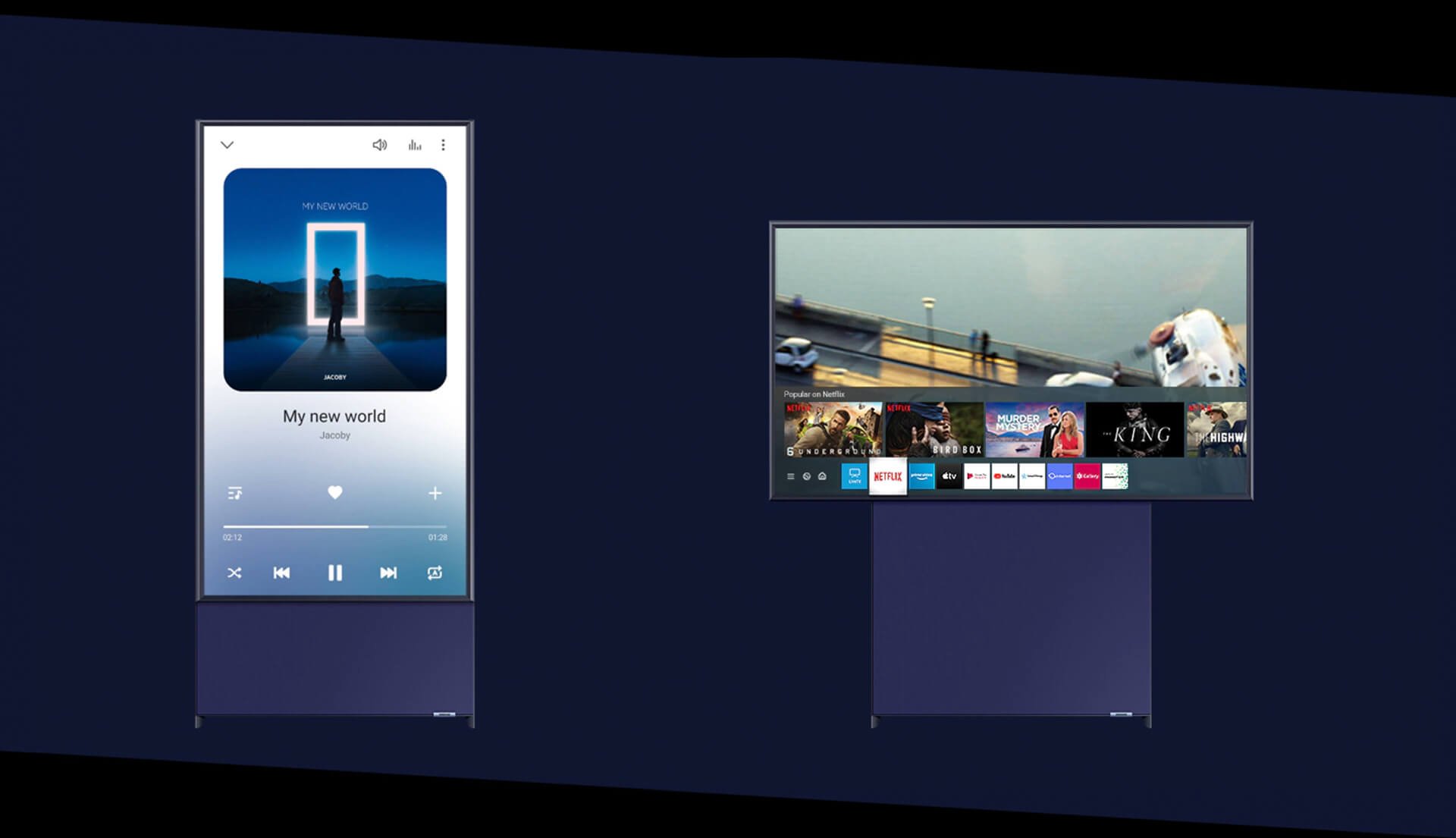
Task: Add song with the plus icon
Action: pos(435,494)
